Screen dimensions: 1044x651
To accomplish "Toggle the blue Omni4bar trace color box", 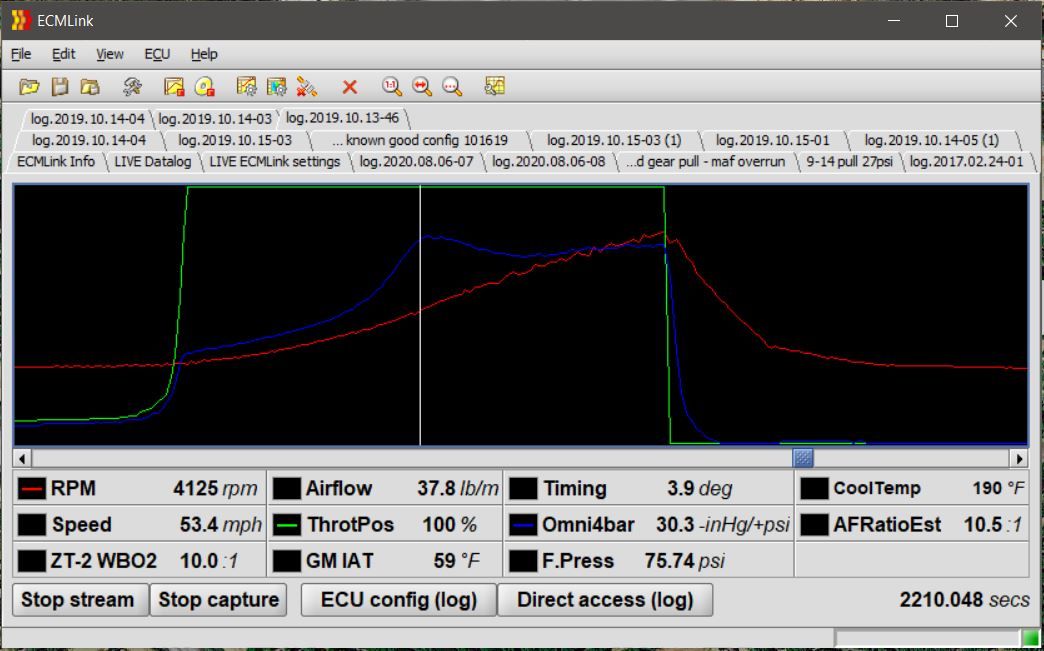I will [x=523, y=525].
